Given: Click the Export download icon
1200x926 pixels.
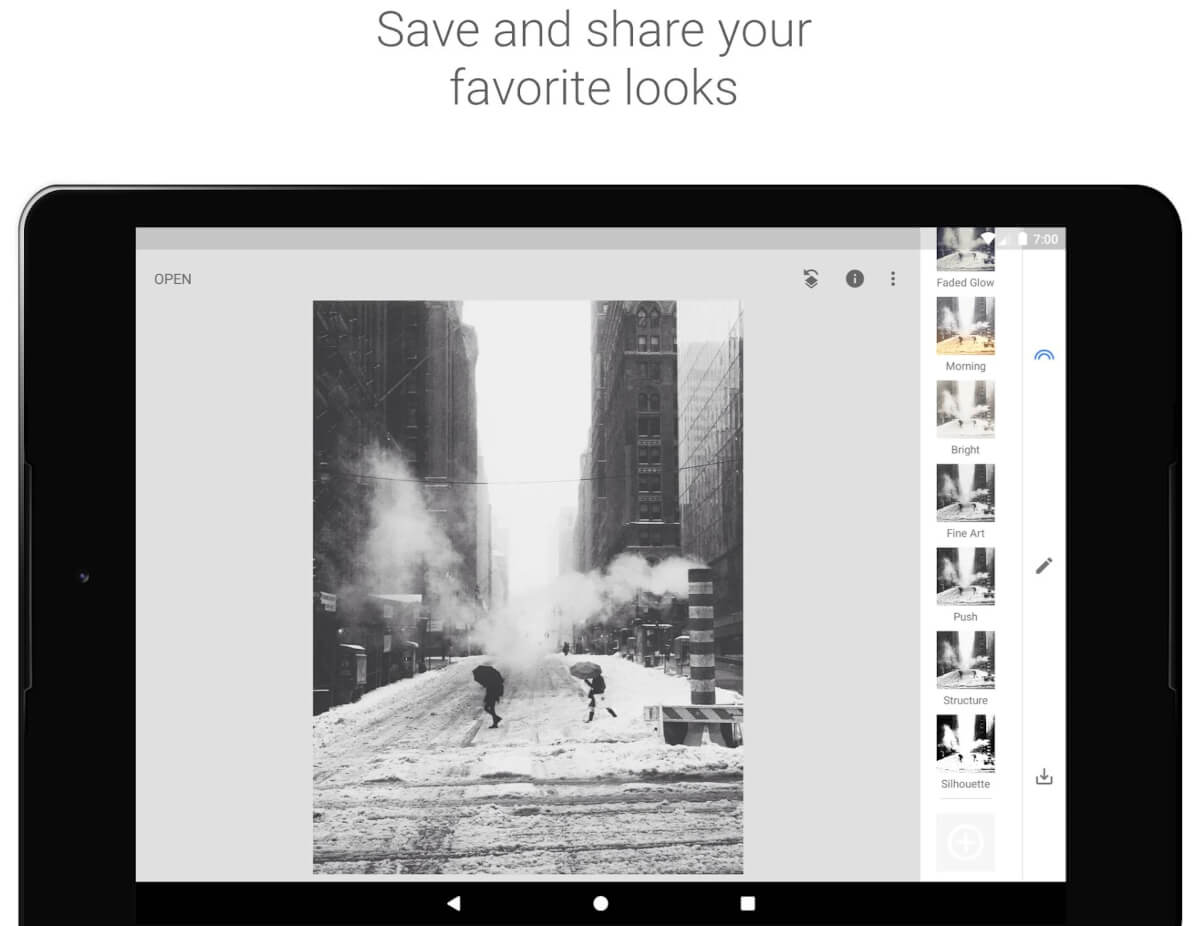Looking at the screenshot, I should point(1044,776).
